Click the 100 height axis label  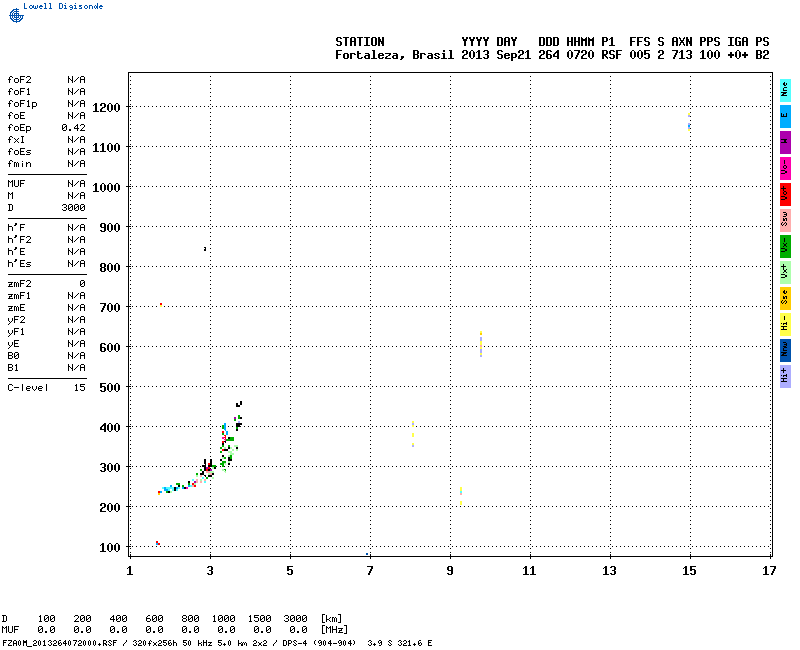(110, 547)
